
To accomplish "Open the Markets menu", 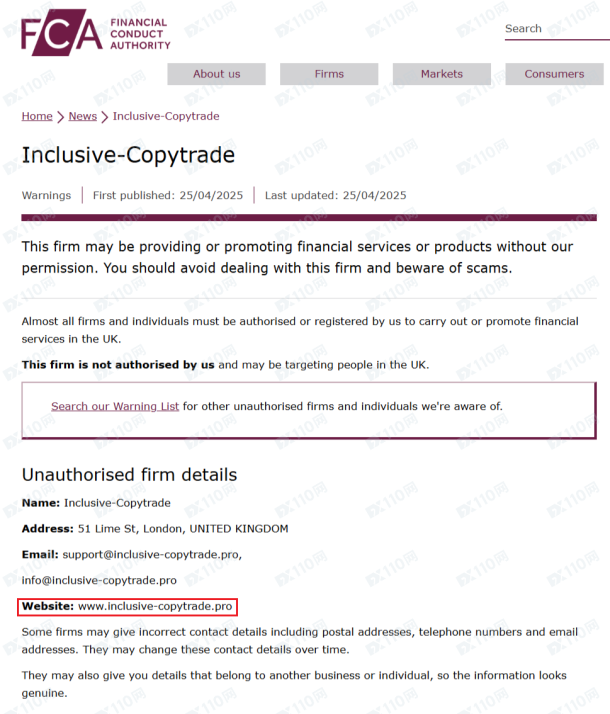I will pyautogui.click(x=442, y=74).
